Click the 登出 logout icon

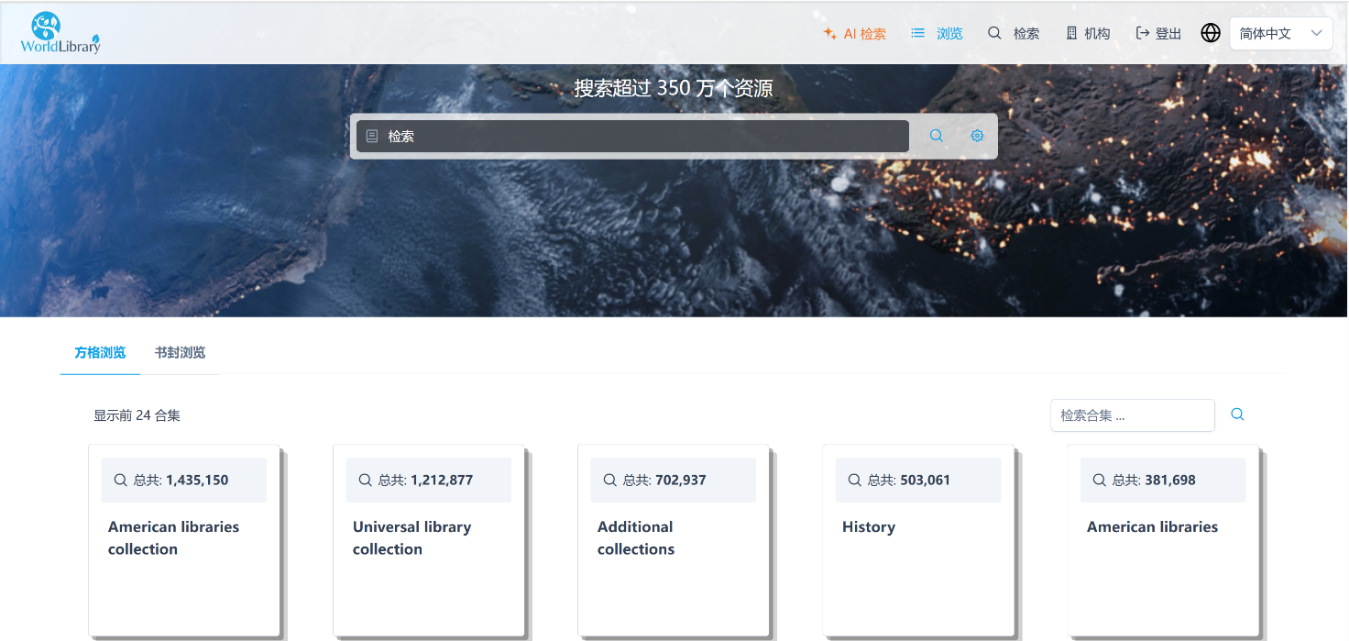point(1143,33)
